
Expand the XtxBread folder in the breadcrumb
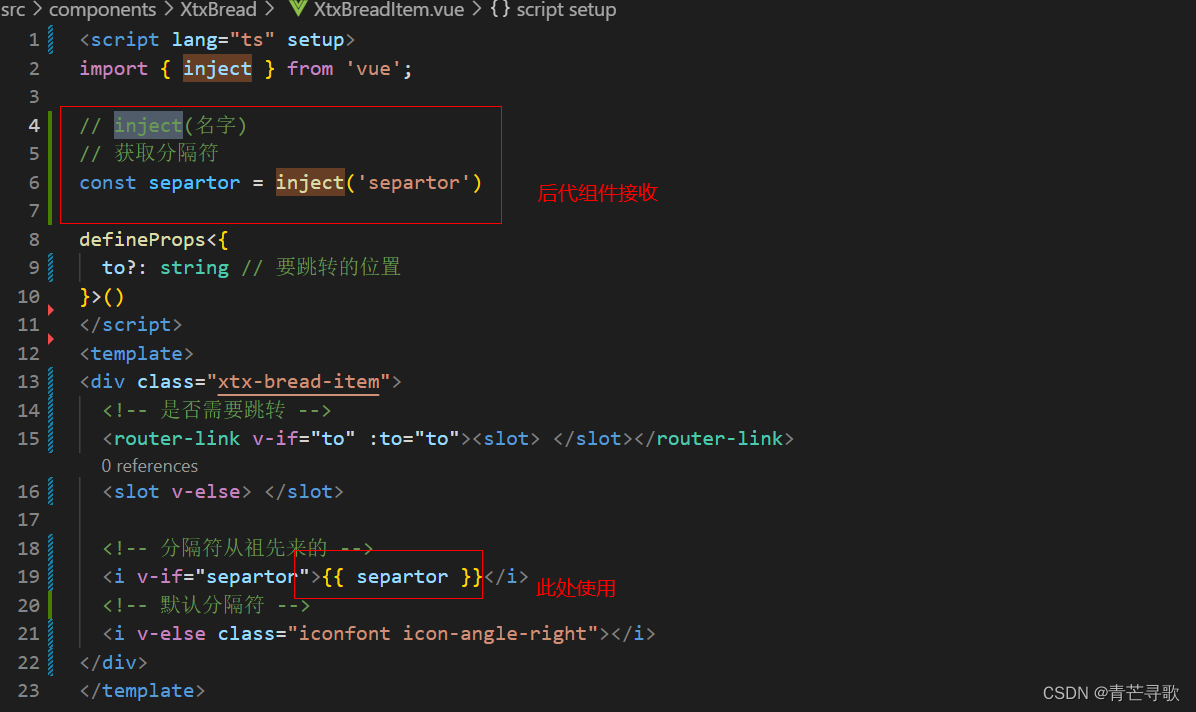point(218,11)
